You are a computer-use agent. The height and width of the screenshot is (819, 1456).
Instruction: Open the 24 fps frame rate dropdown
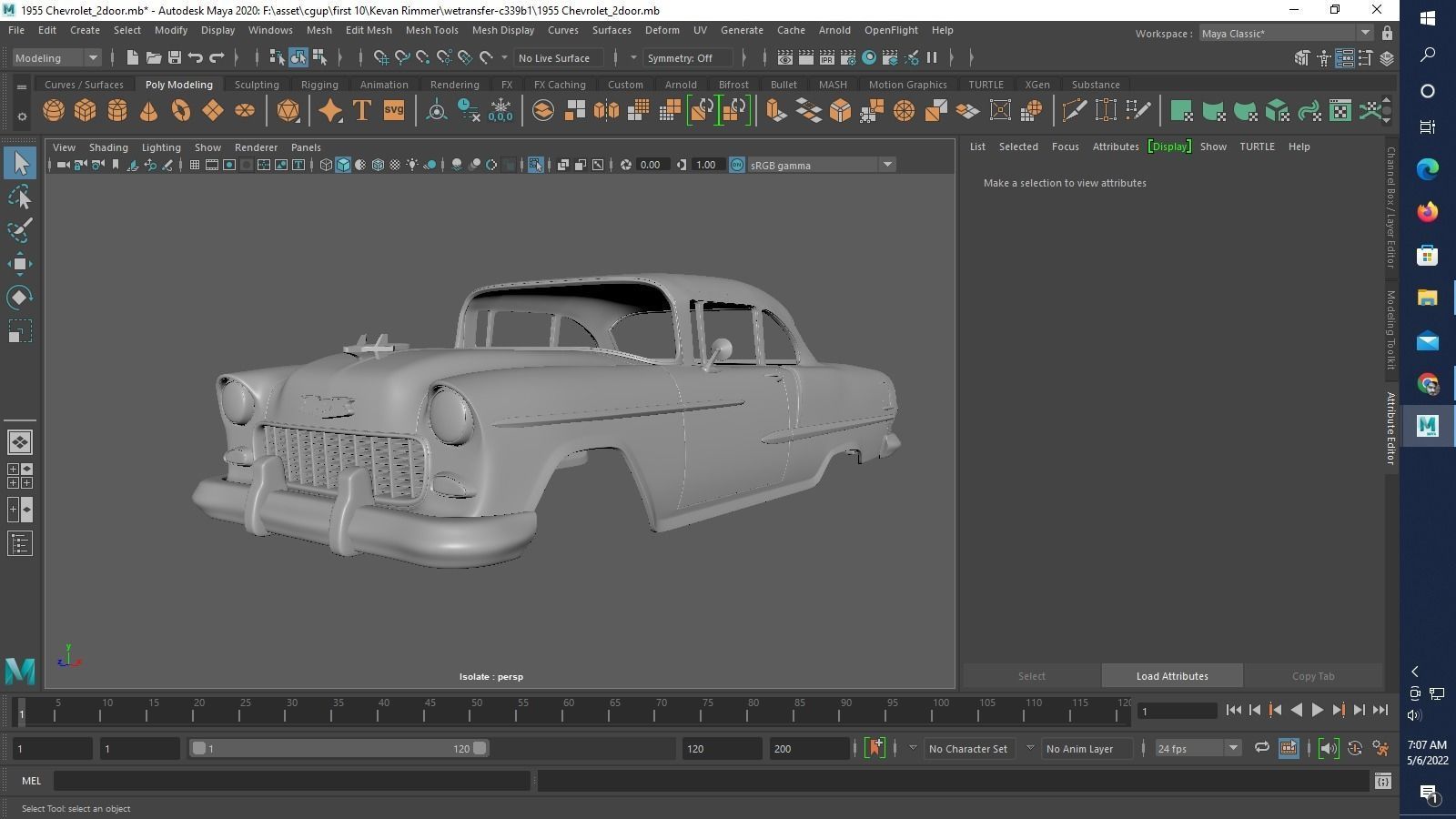click(1233, 748)
